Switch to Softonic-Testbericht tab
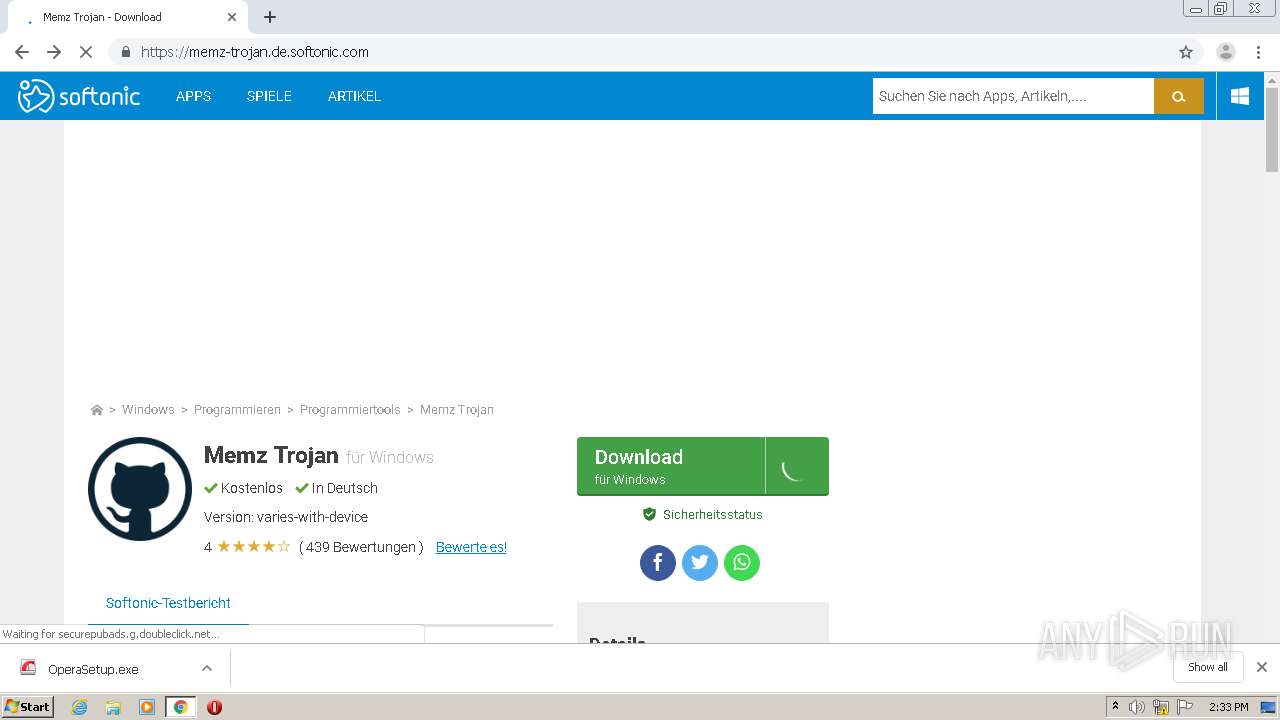The width and height of the screenshot is (1280, 720). (168, 603)
